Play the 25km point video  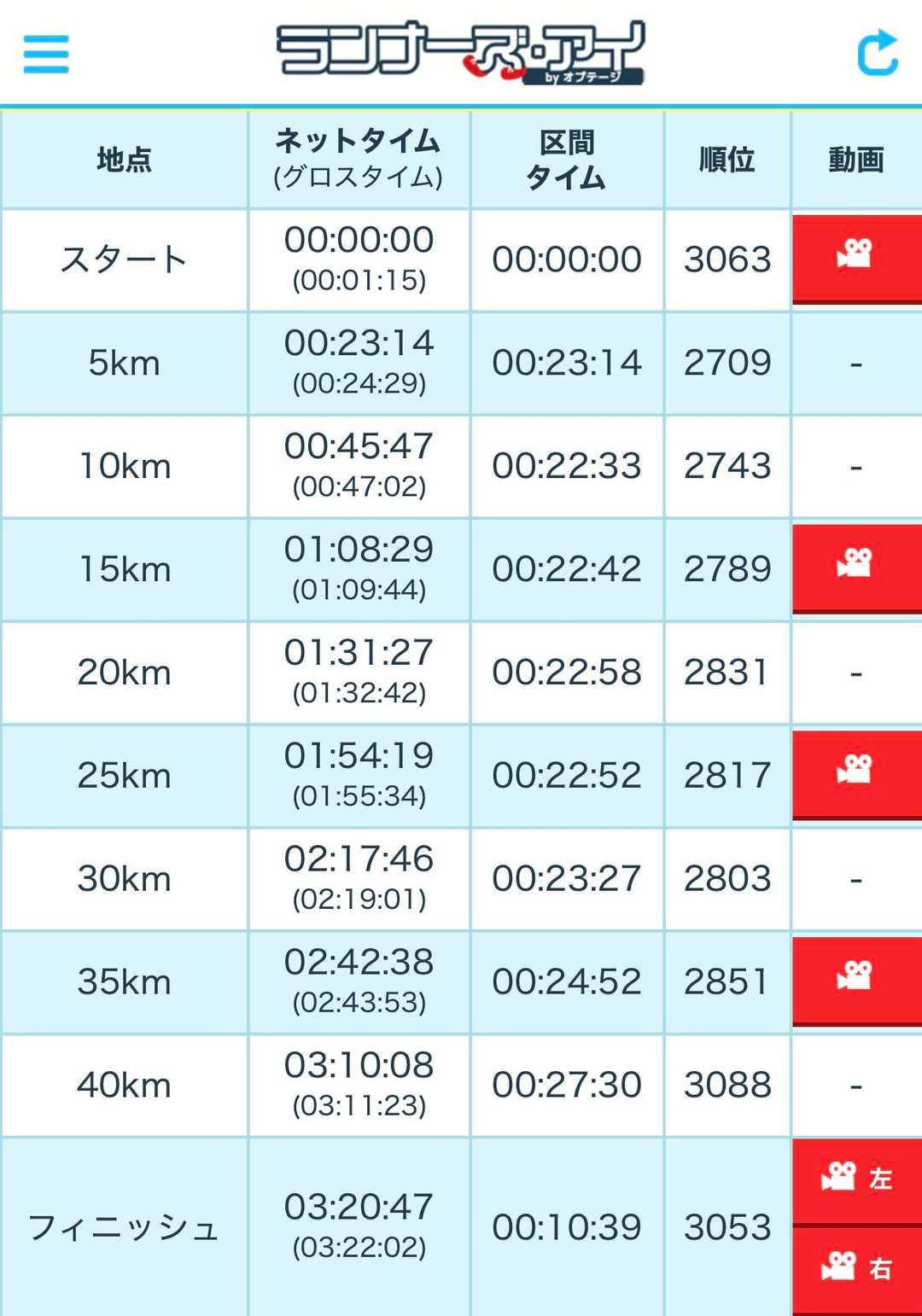856,773
